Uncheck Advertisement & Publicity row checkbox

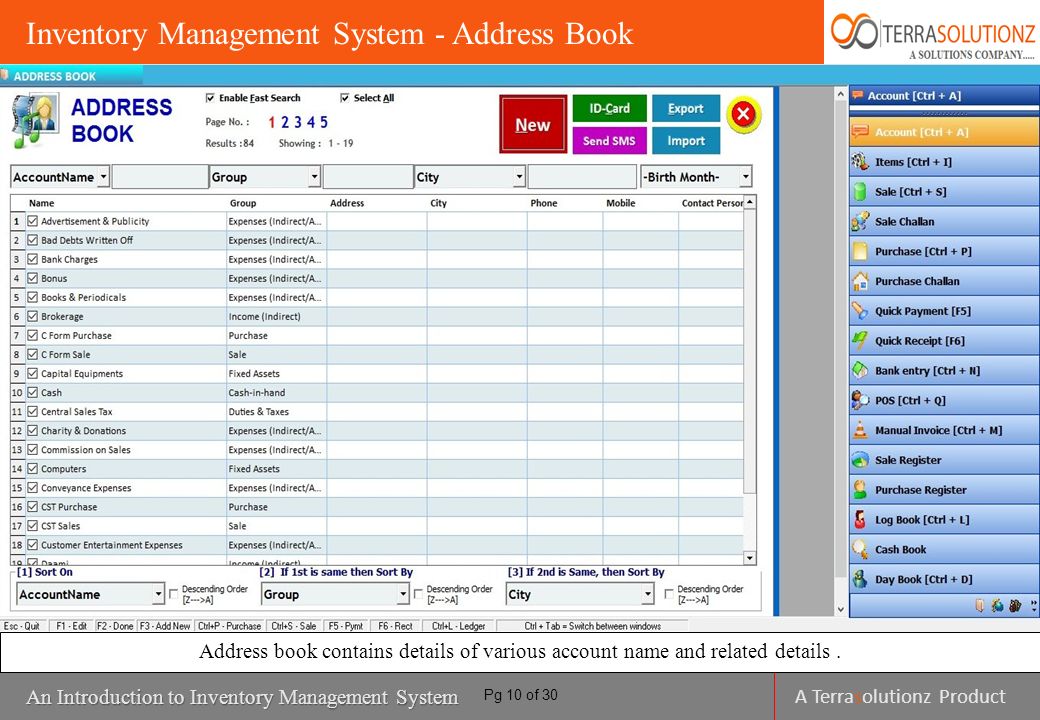[32, 221]
